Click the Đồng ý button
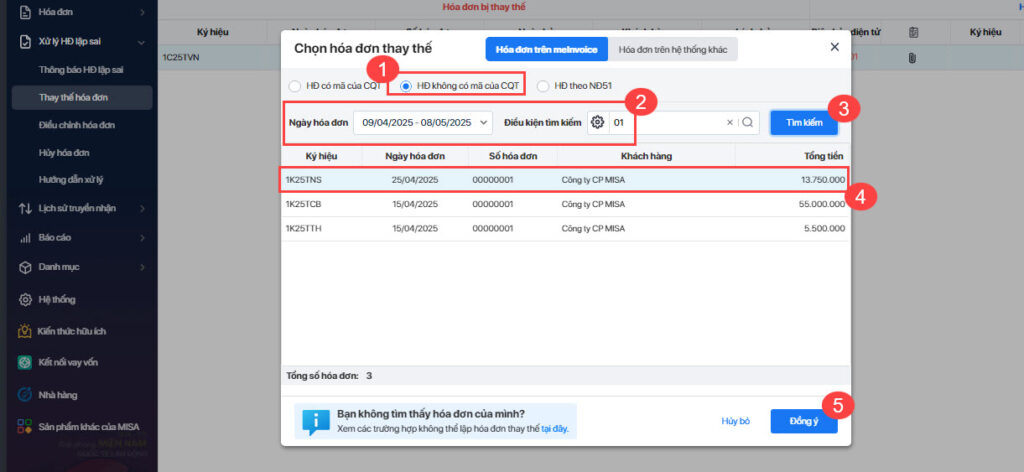The width and height of the screenshot is (1024, 472). tap(804, 421)
